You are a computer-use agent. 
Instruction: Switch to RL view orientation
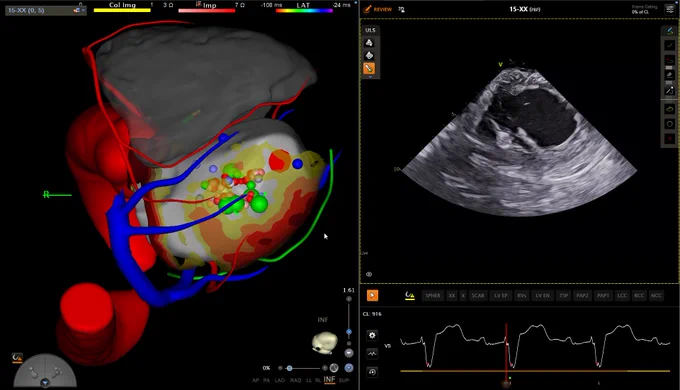coord(318,380)
